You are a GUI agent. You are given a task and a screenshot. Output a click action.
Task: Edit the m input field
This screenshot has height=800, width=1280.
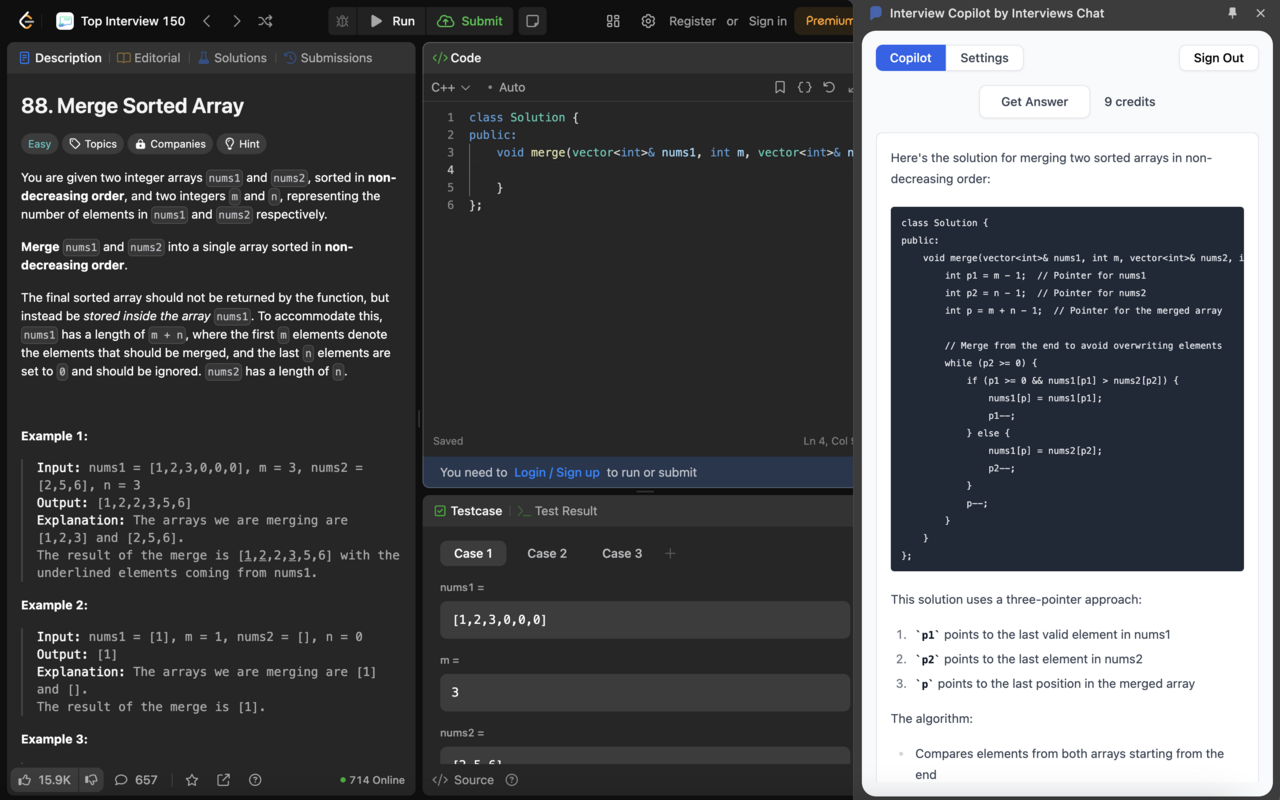click(645, 692)
